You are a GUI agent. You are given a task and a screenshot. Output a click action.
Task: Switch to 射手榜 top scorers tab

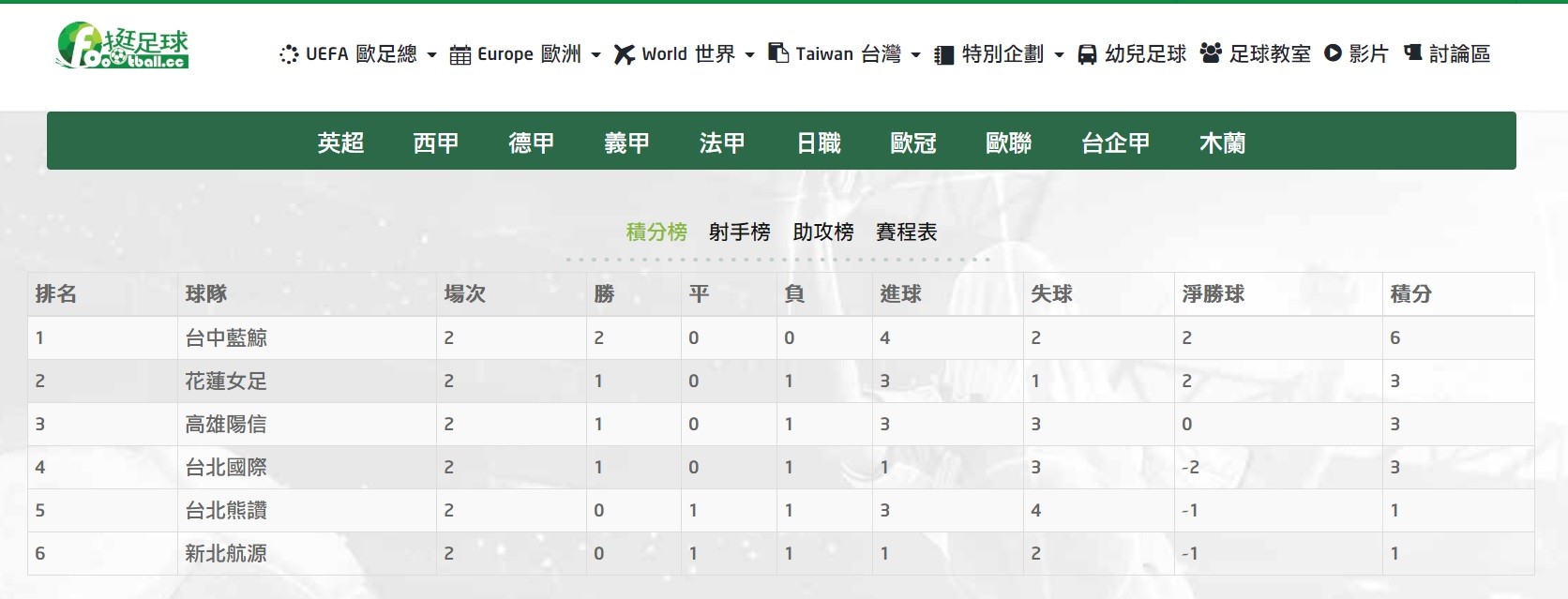740,232
